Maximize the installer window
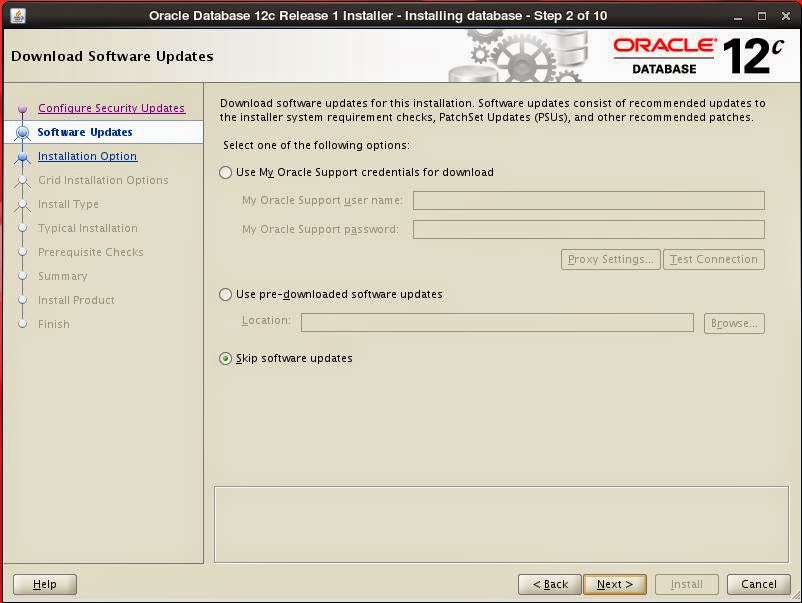This screenshot has height=603, width=802. point(762,16)
